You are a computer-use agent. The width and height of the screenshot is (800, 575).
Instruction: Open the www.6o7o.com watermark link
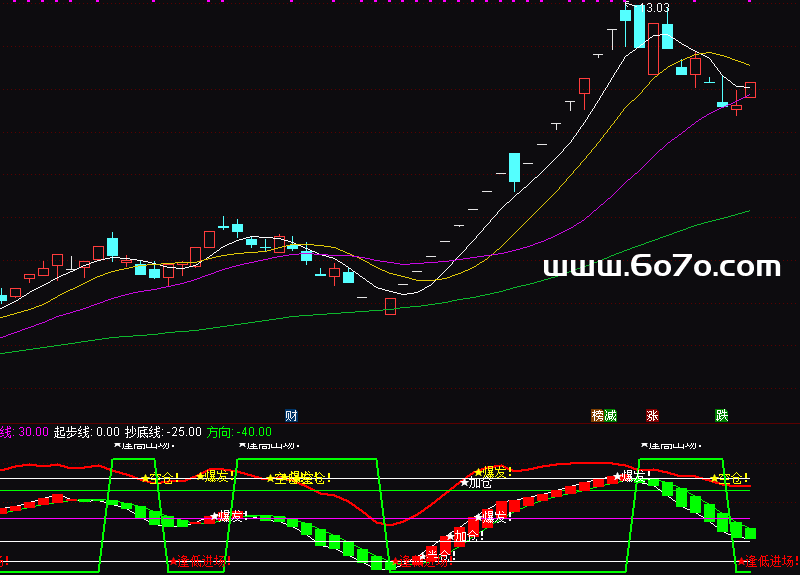pyautogui.click(x=661, y=267)
